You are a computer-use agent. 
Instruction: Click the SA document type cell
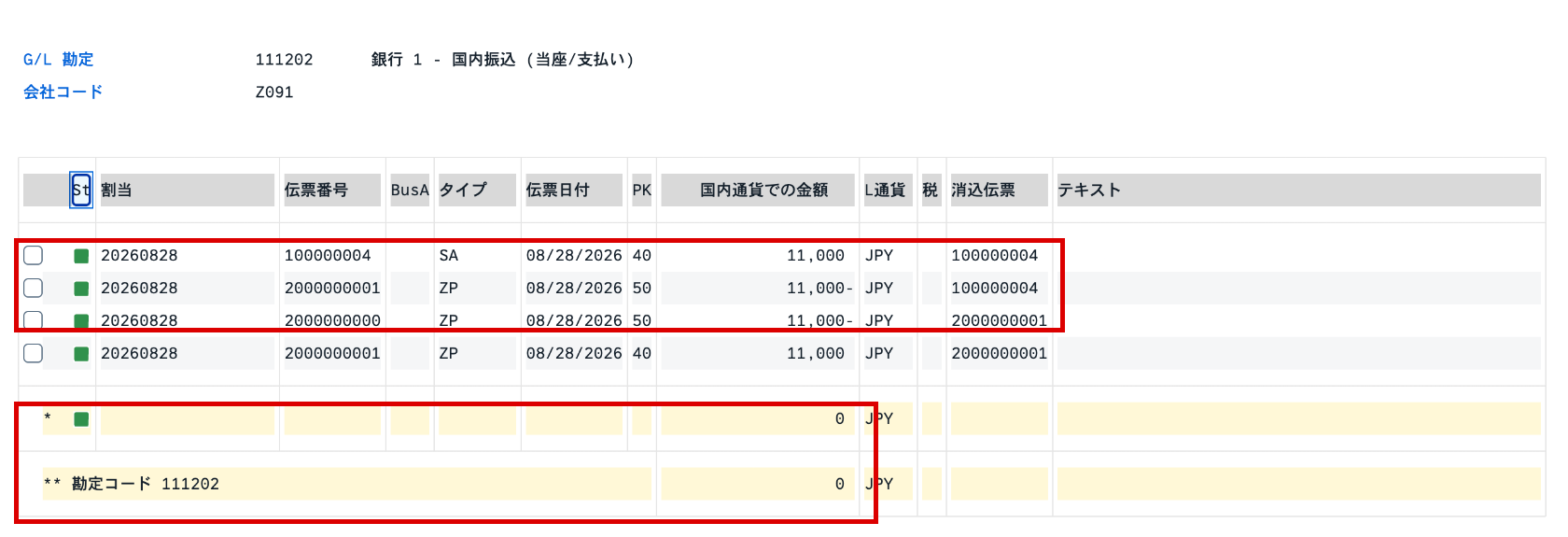tap(449, 255)
